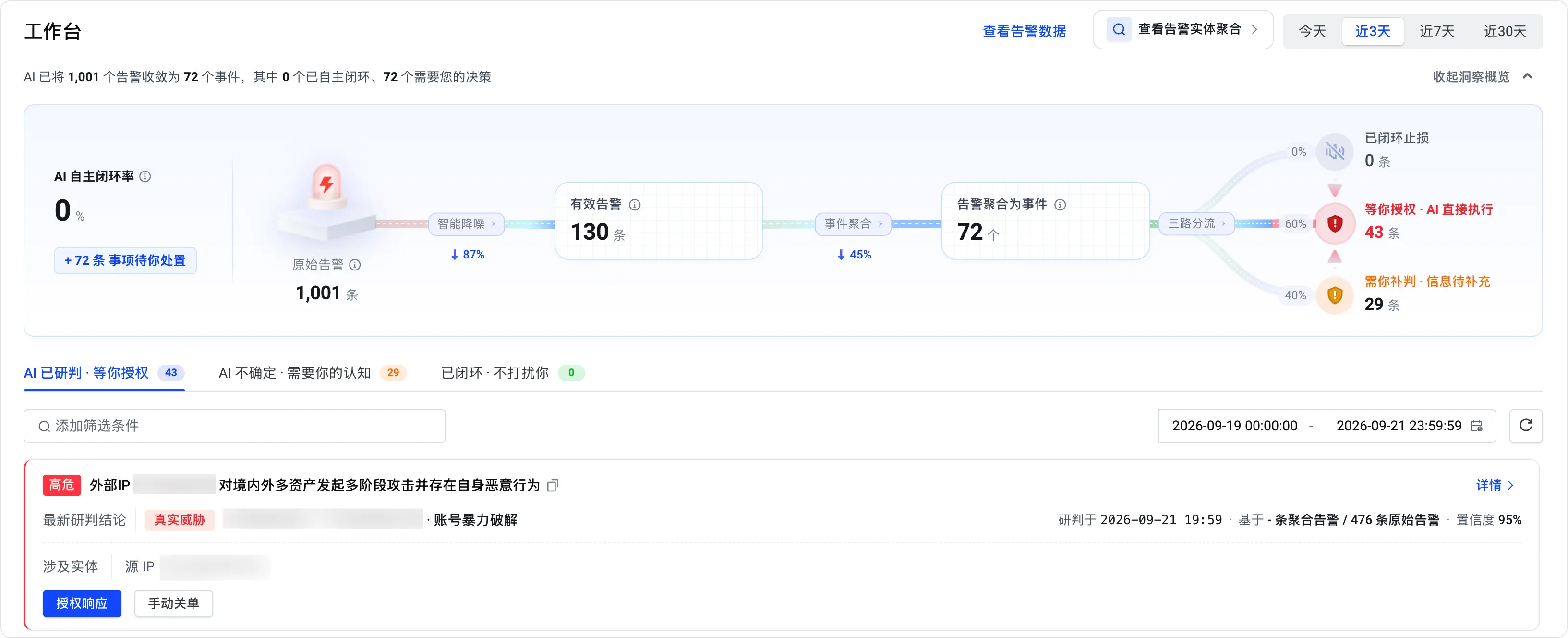Click start date 2026-09-19 00:00:00
This screenshot has height=638, width=1568.
tap(1234, 426)
